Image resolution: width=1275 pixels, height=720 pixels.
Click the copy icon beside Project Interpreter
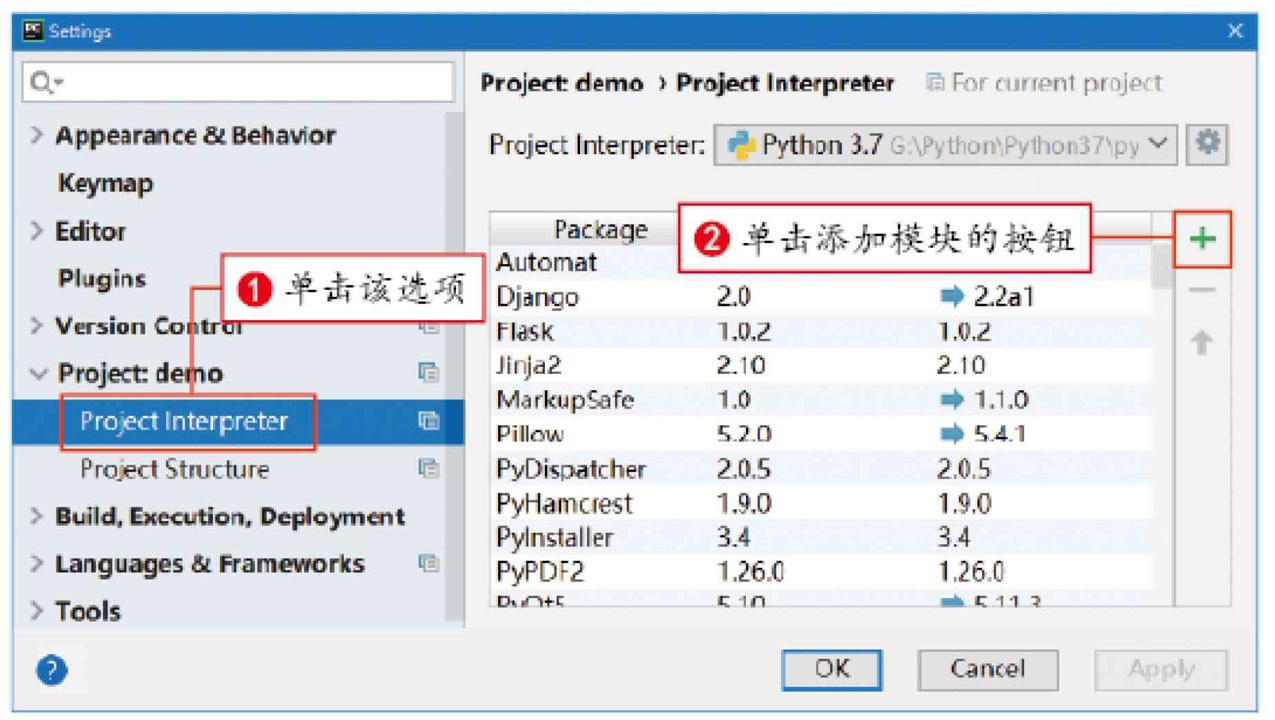click(x=429, y=421)
